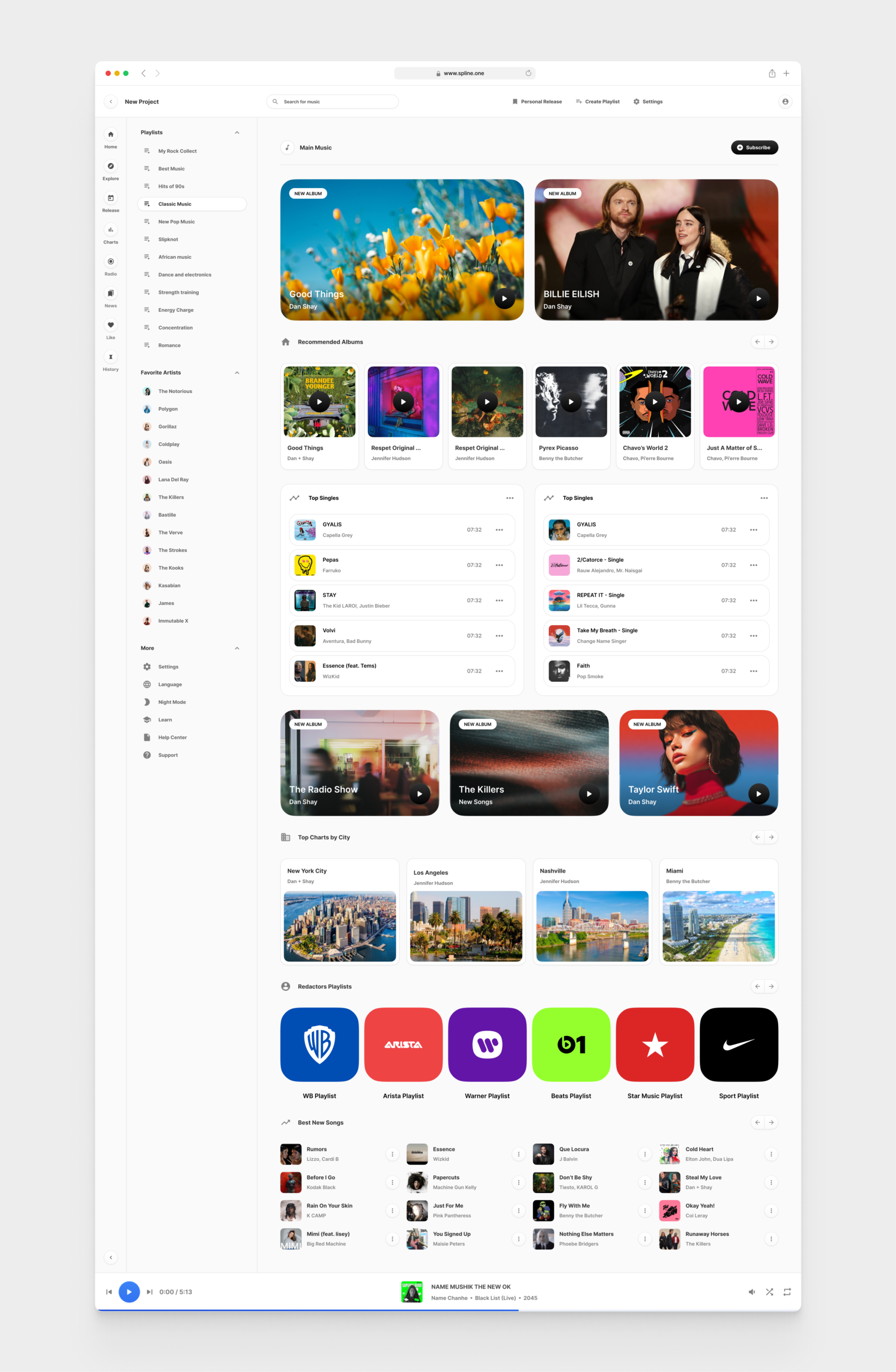Show next Best New Songs

(772, 1122)
